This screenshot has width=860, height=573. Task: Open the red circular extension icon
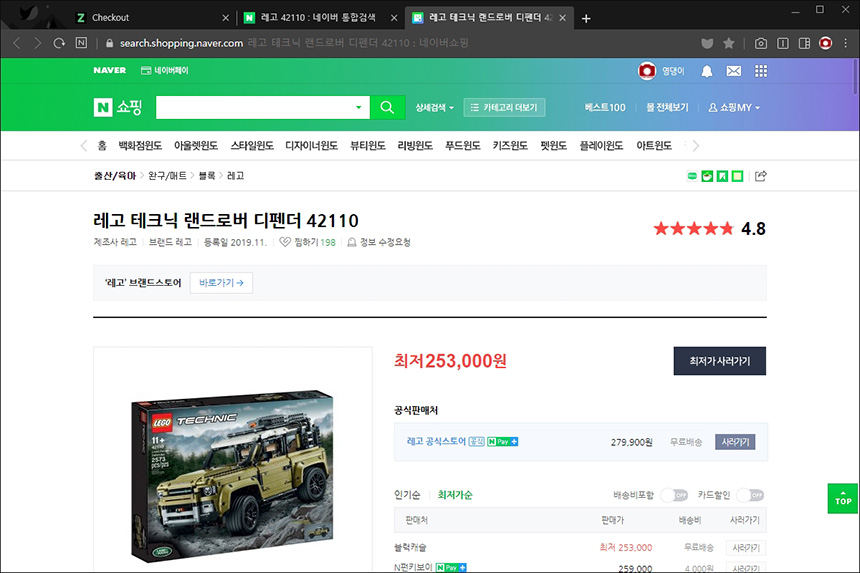click(x=825, y=43)
